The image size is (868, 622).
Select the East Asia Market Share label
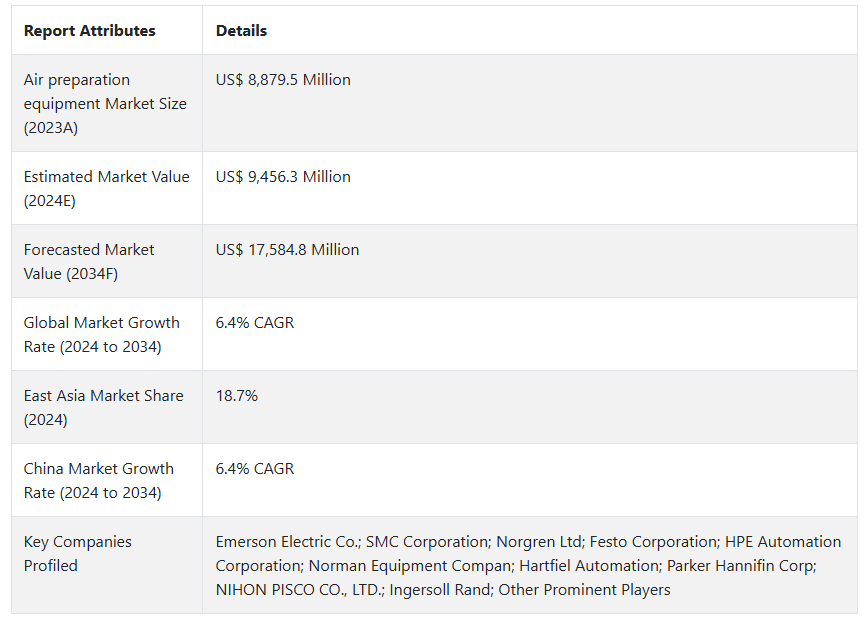[103, 408]
